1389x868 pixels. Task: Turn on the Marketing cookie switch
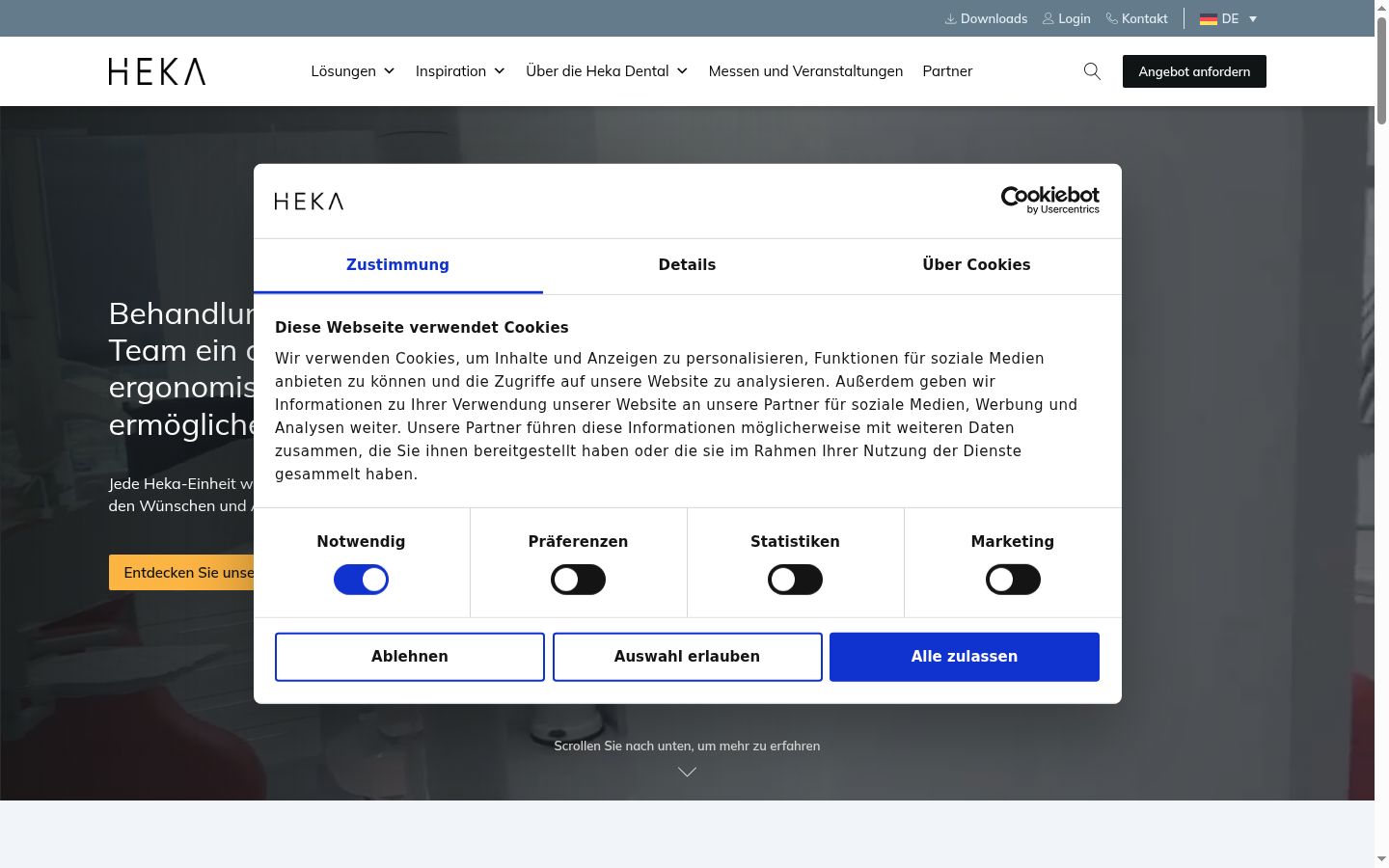pyautogui.click(x=1013, y=580)
